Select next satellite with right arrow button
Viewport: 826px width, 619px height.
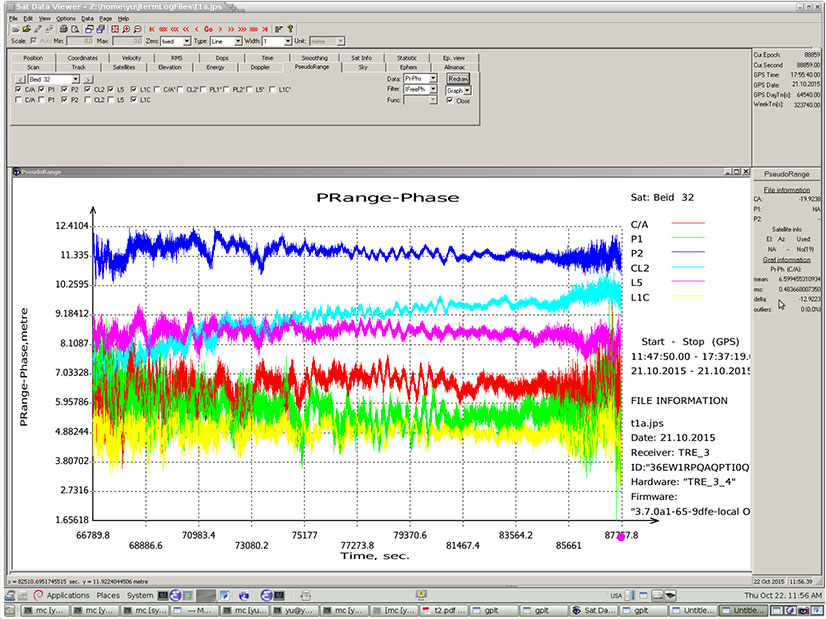pyautogui.click(x=88, y=78)
